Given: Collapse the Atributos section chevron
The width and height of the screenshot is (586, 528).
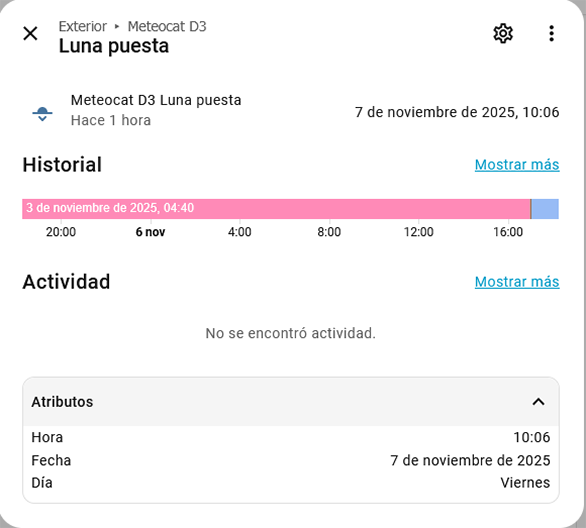Looking at the screenshot, I should tap(538, 402).
